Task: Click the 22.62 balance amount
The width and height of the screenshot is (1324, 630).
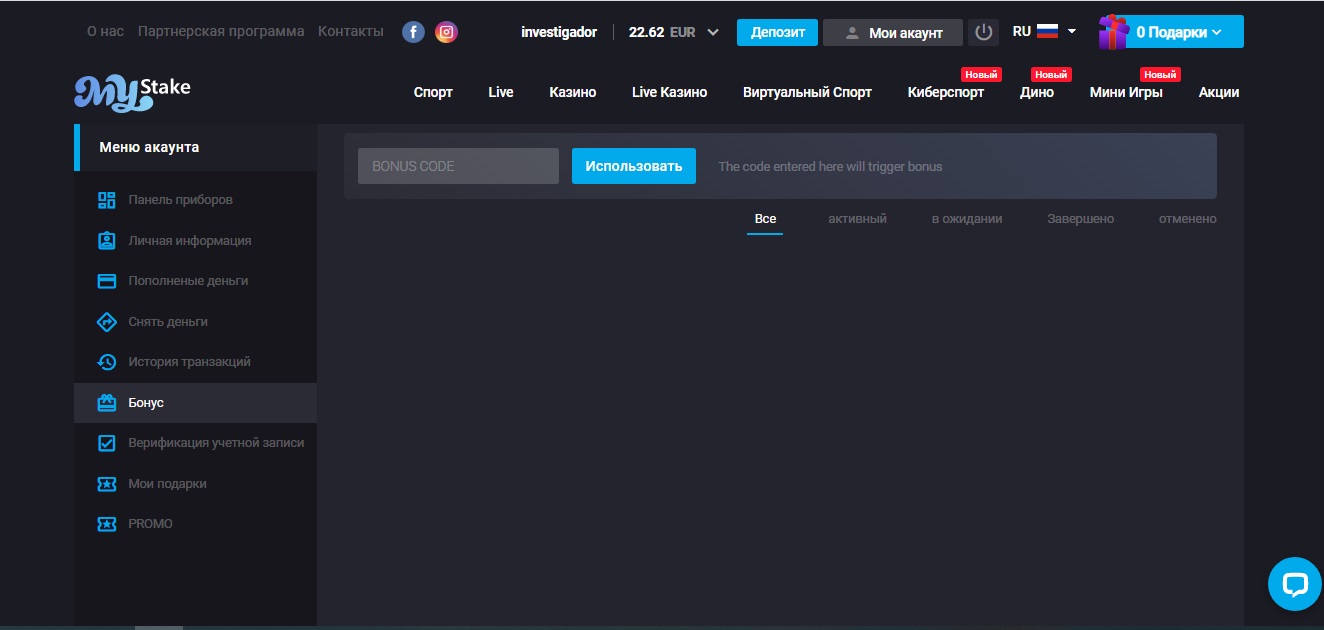Action: [646, 32]
